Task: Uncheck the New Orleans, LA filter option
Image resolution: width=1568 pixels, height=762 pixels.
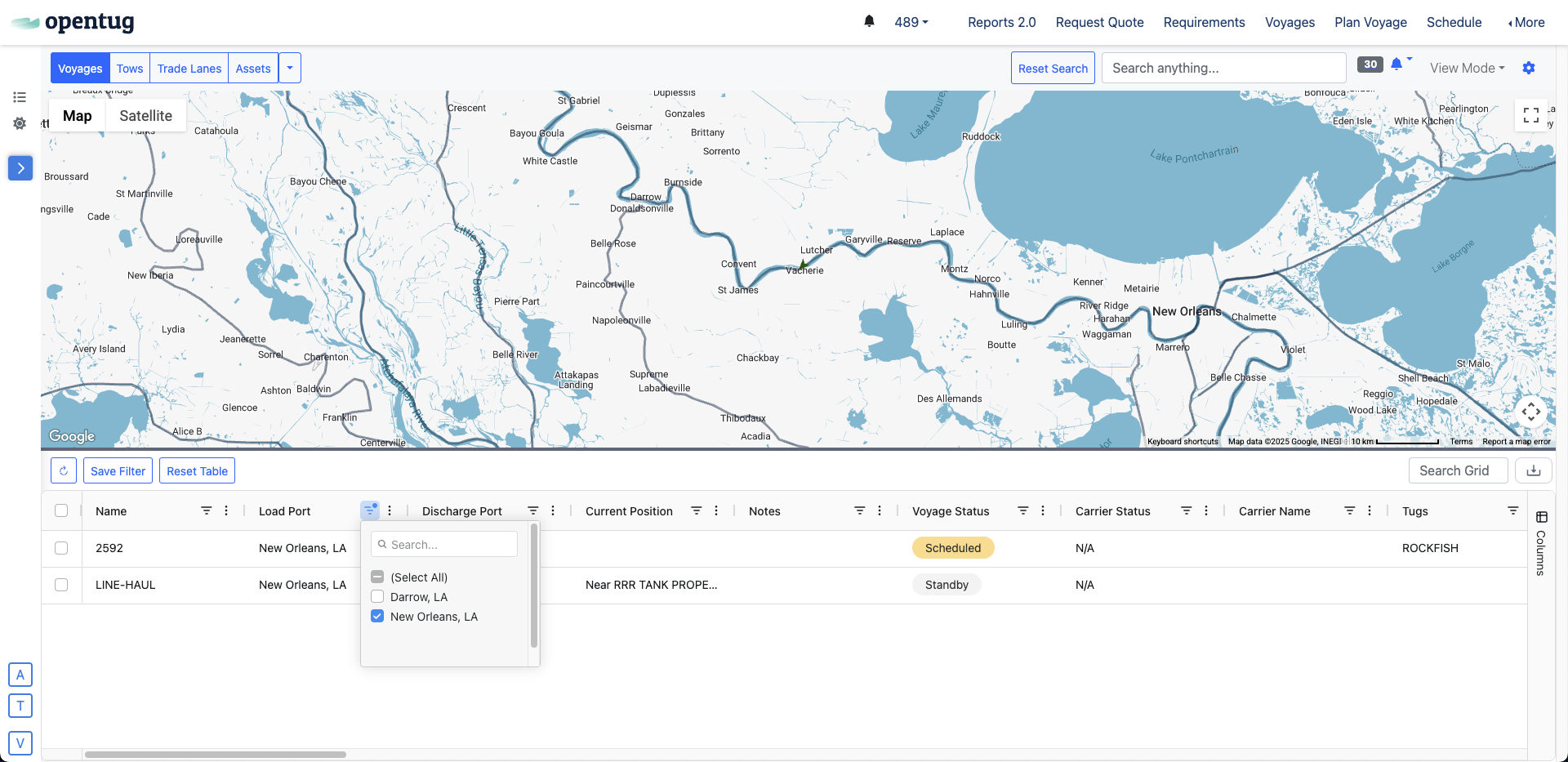Action: point(377,617)
